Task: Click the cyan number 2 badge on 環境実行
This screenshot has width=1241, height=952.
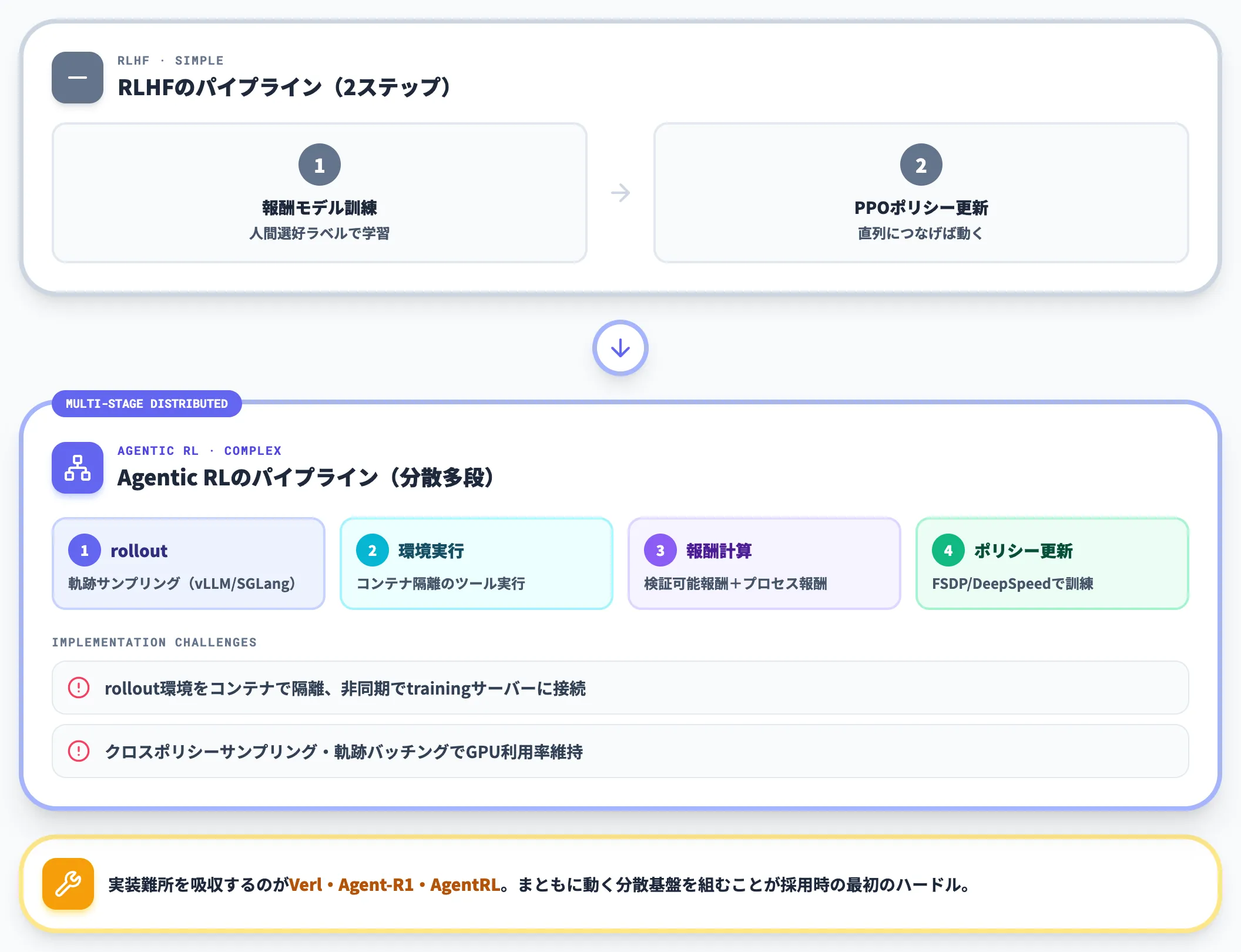Action: click(373, 550)
